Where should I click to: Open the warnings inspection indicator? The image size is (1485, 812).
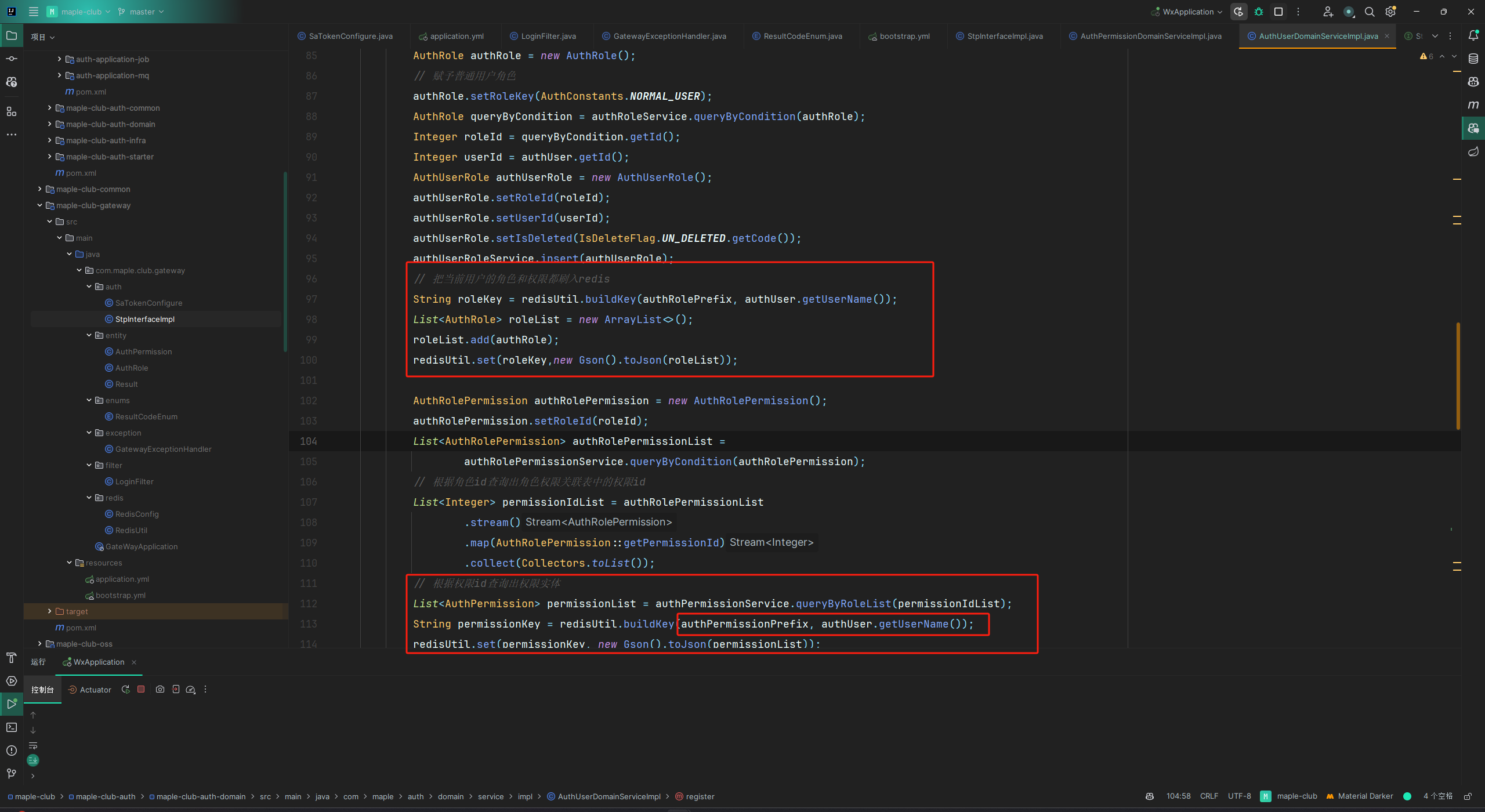tap(1426, 56)
